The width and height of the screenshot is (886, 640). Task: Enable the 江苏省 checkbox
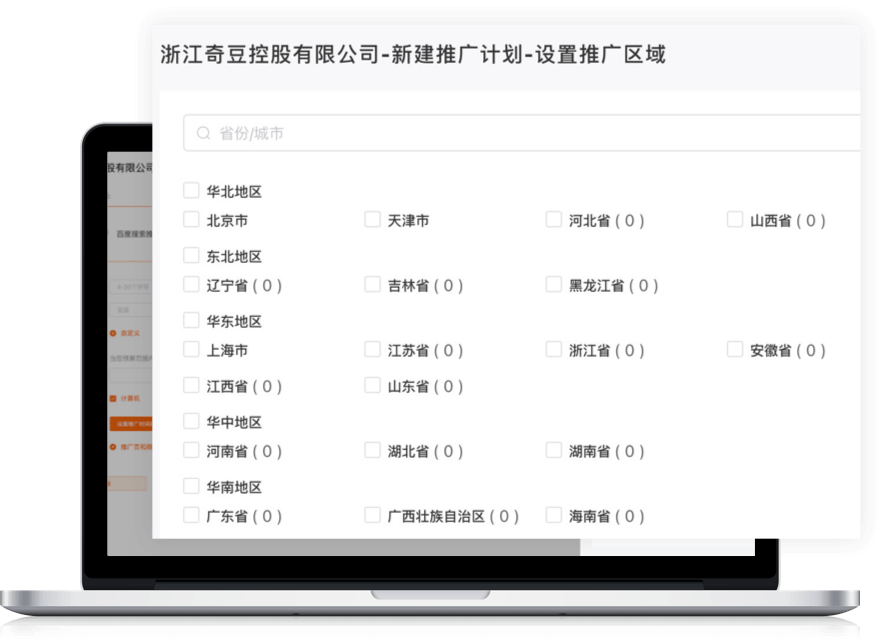372,349
